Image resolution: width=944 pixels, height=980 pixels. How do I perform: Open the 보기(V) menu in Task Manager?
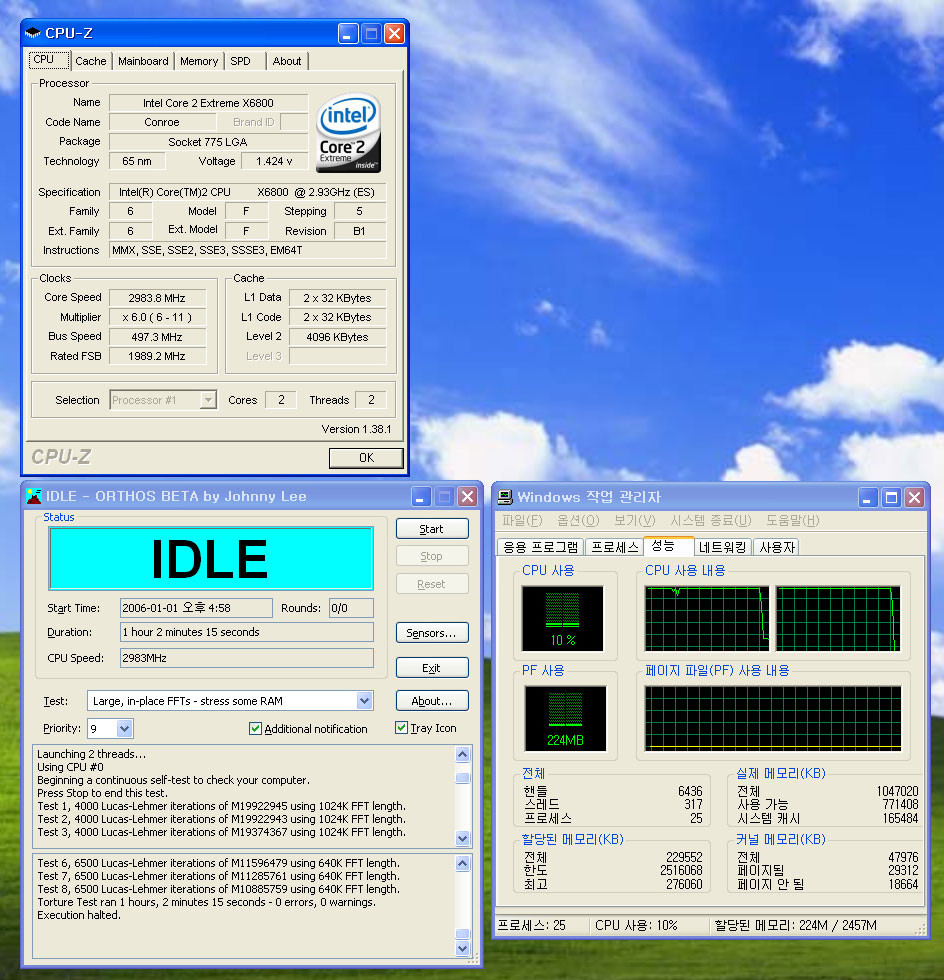[635, 521]
